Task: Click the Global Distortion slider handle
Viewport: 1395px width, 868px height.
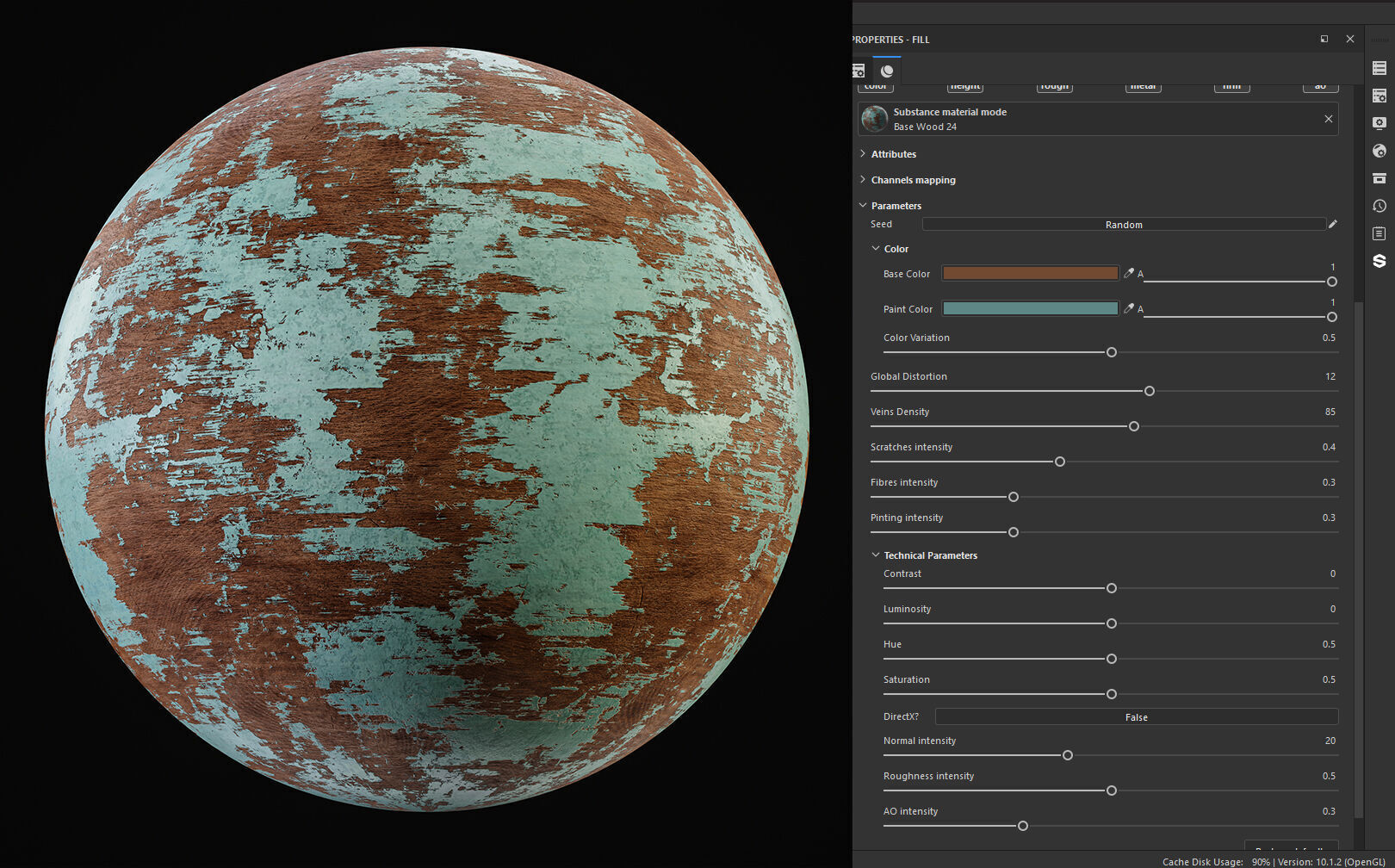Action: (1150, 391)
